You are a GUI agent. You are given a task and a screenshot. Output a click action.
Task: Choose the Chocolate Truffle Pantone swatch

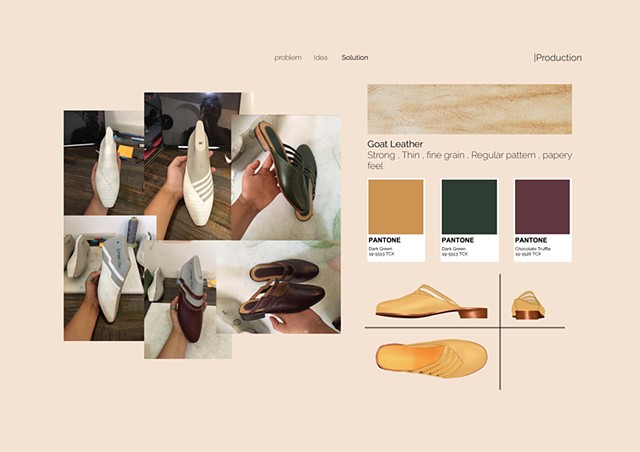point(542,206)
